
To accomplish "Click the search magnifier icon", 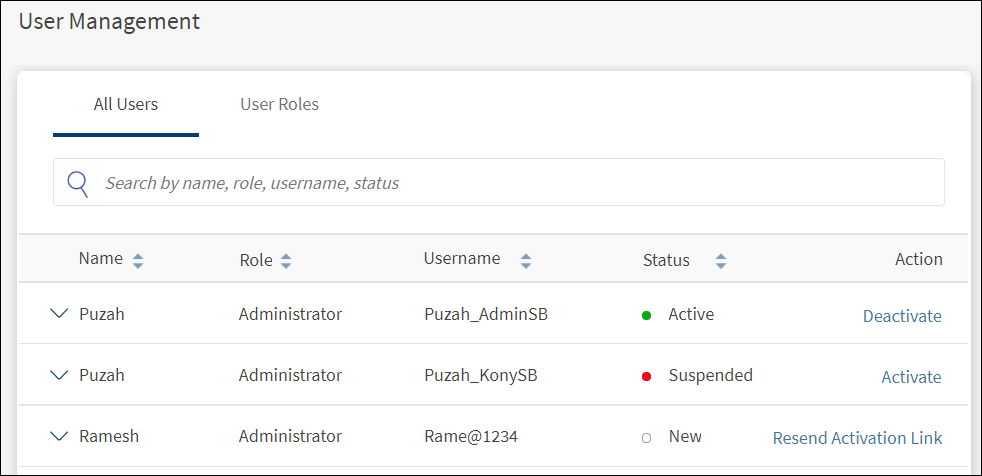I will (x=78, y=183).
